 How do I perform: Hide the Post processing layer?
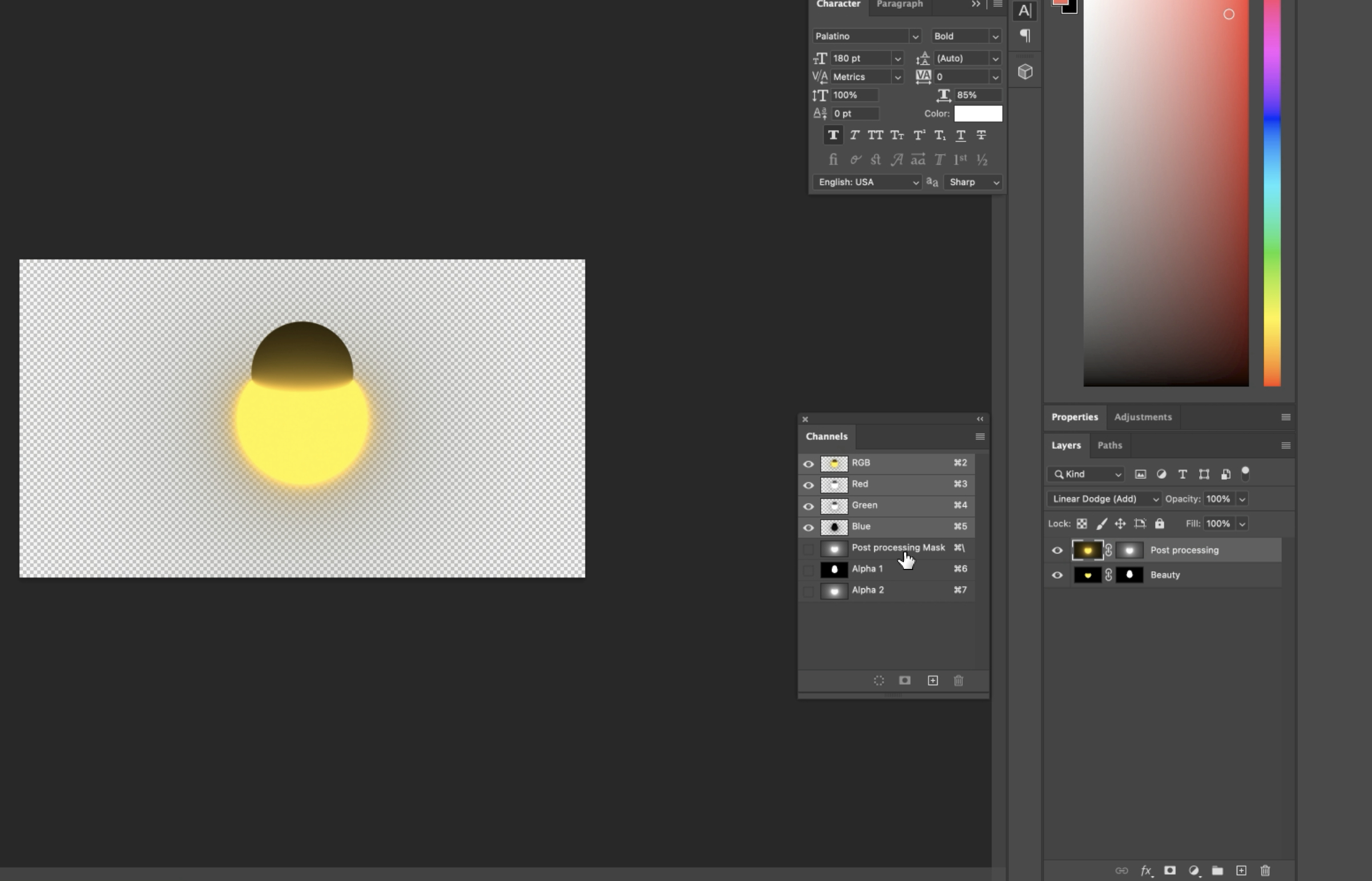(x=1057, y=550)
